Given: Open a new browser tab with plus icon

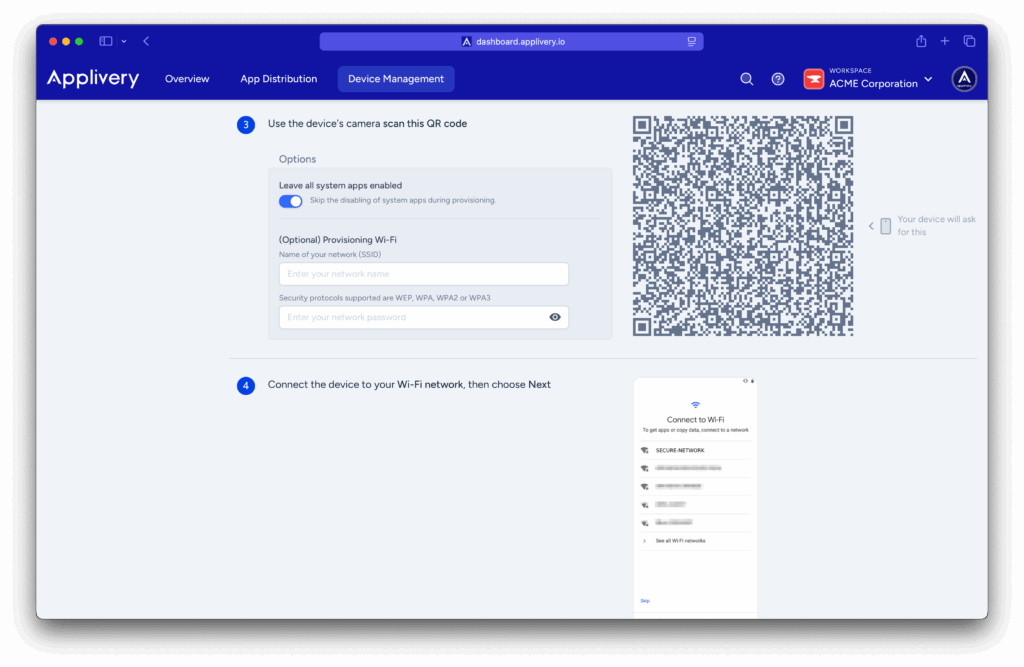Looking at the screenshot, I should 945,41.
